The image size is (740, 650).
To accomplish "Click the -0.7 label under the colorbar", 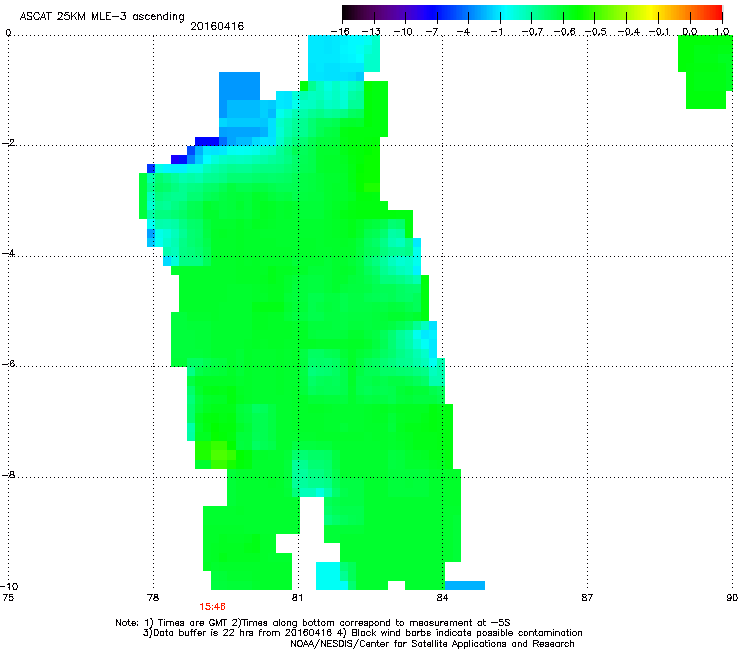I will click(532, 32).
